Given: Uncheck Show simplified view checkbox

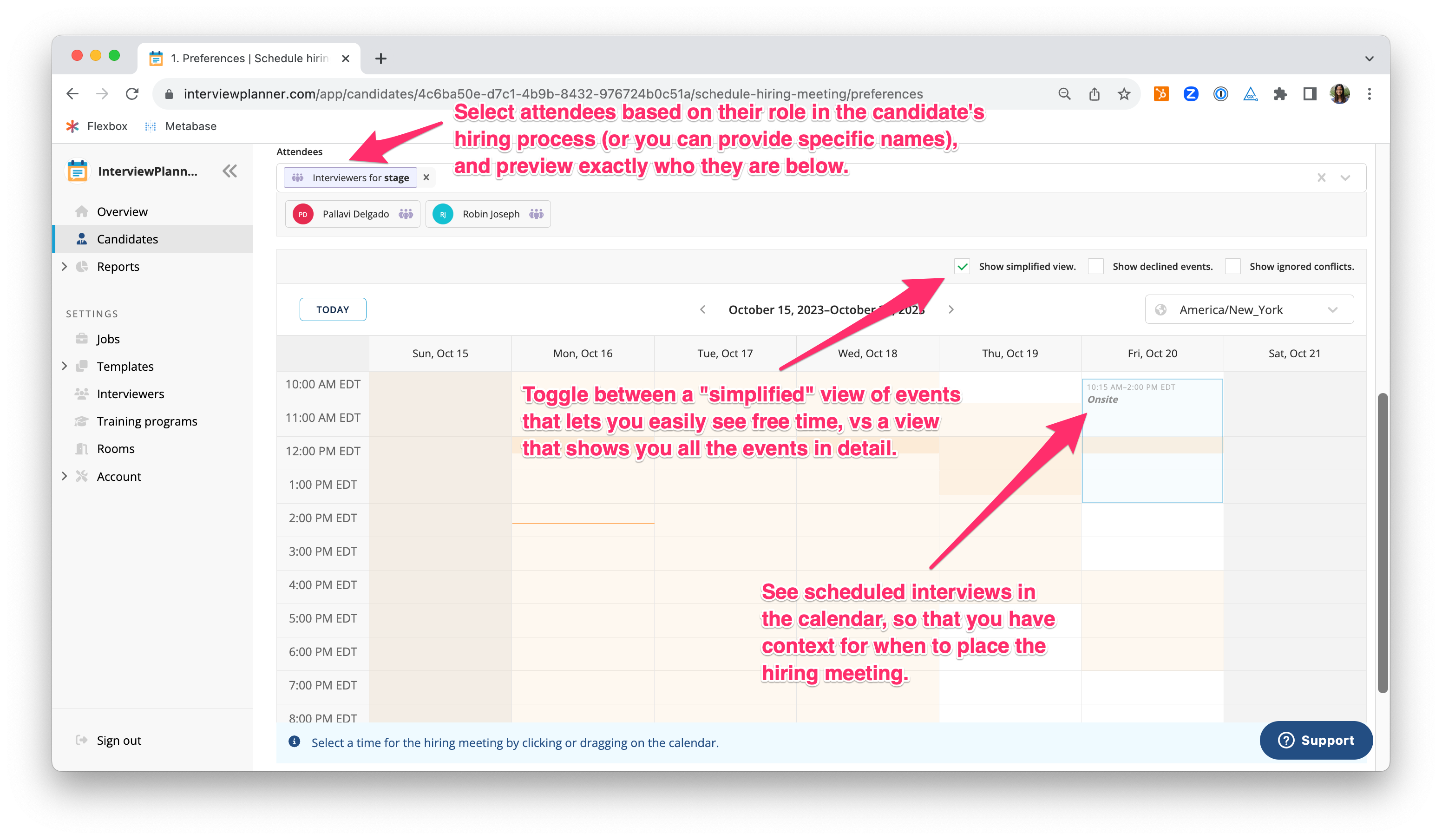Looking at the screenshot, I should click(963, 266).
